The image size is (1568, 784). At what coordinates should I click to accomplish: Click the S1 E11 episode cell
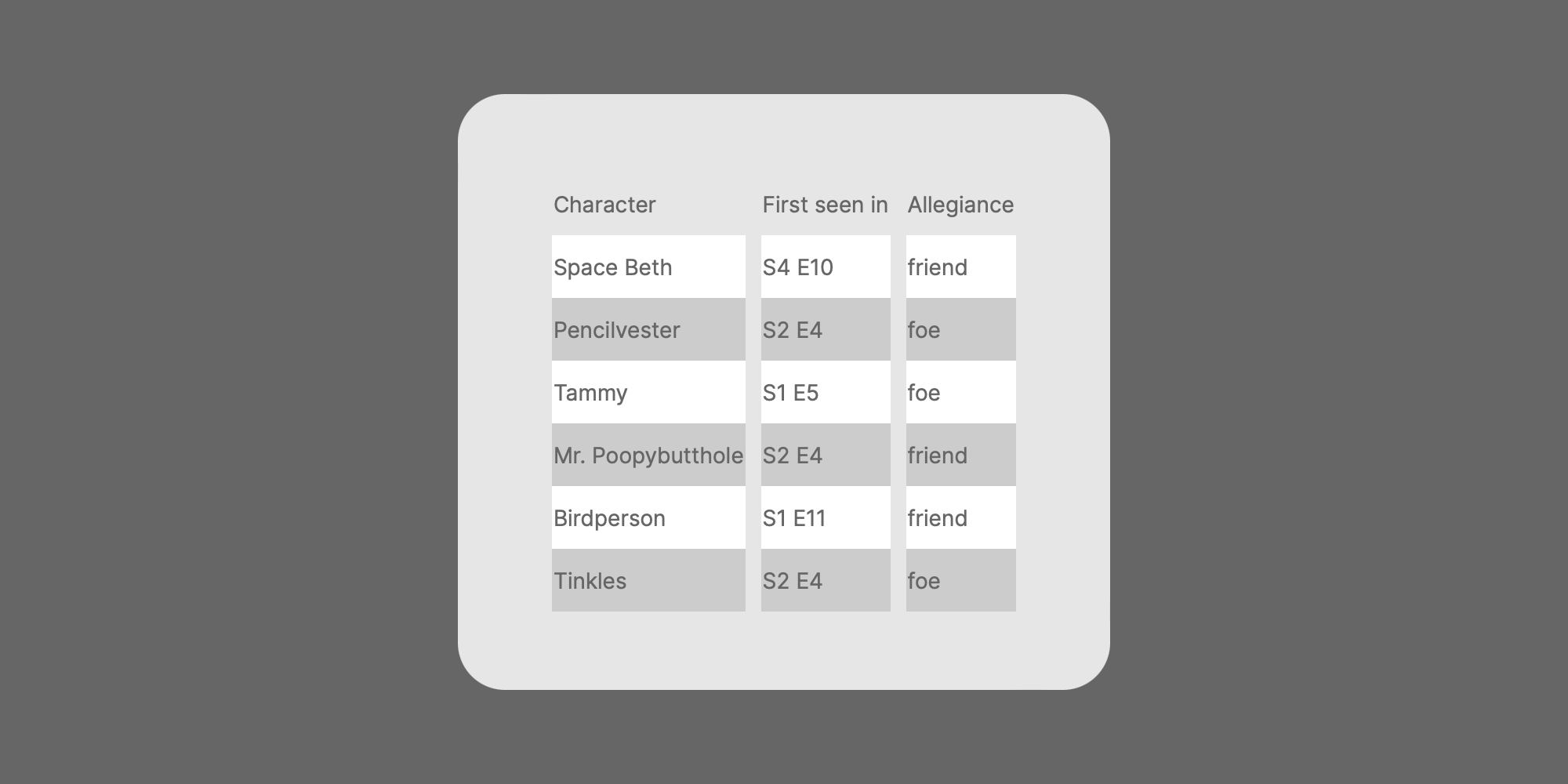coord(826,517)
